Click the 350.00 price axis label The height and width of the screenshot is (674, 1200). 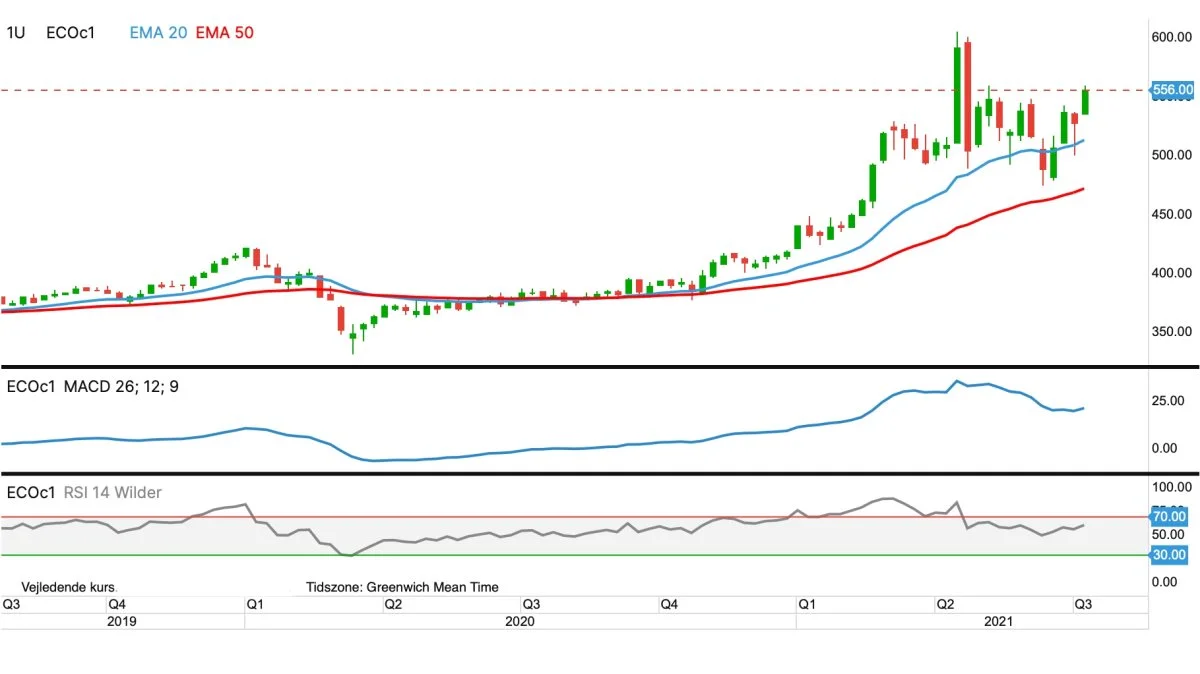coord(1172,331)
